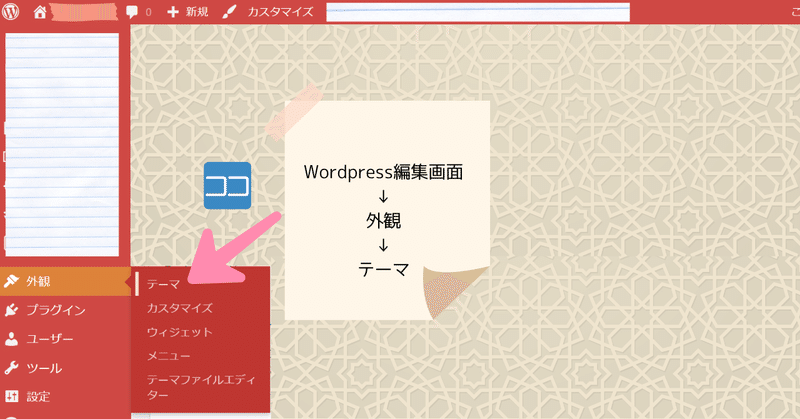Choose ウィジェット in the submenu

pos(180,332)
